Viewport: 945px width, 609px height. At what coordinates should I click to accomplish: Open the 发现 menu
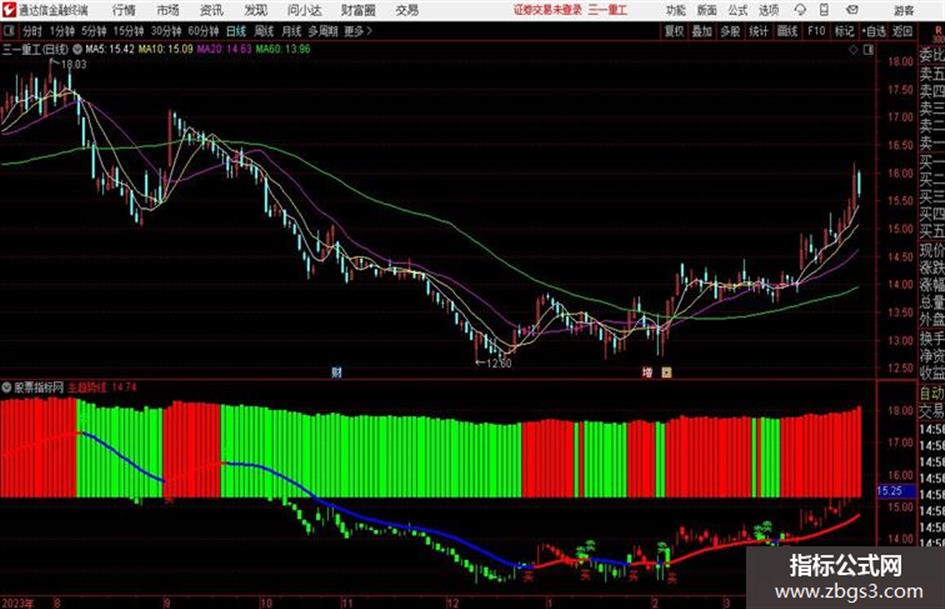pyautogui.click(x=256, y=10)
